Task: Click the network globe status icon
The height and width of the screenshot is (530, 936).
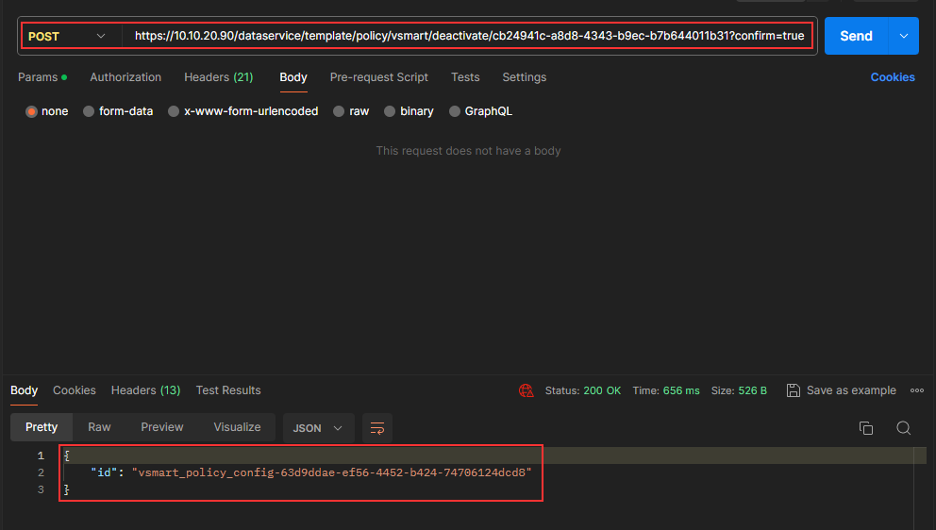Action: [x=526, y=390]
